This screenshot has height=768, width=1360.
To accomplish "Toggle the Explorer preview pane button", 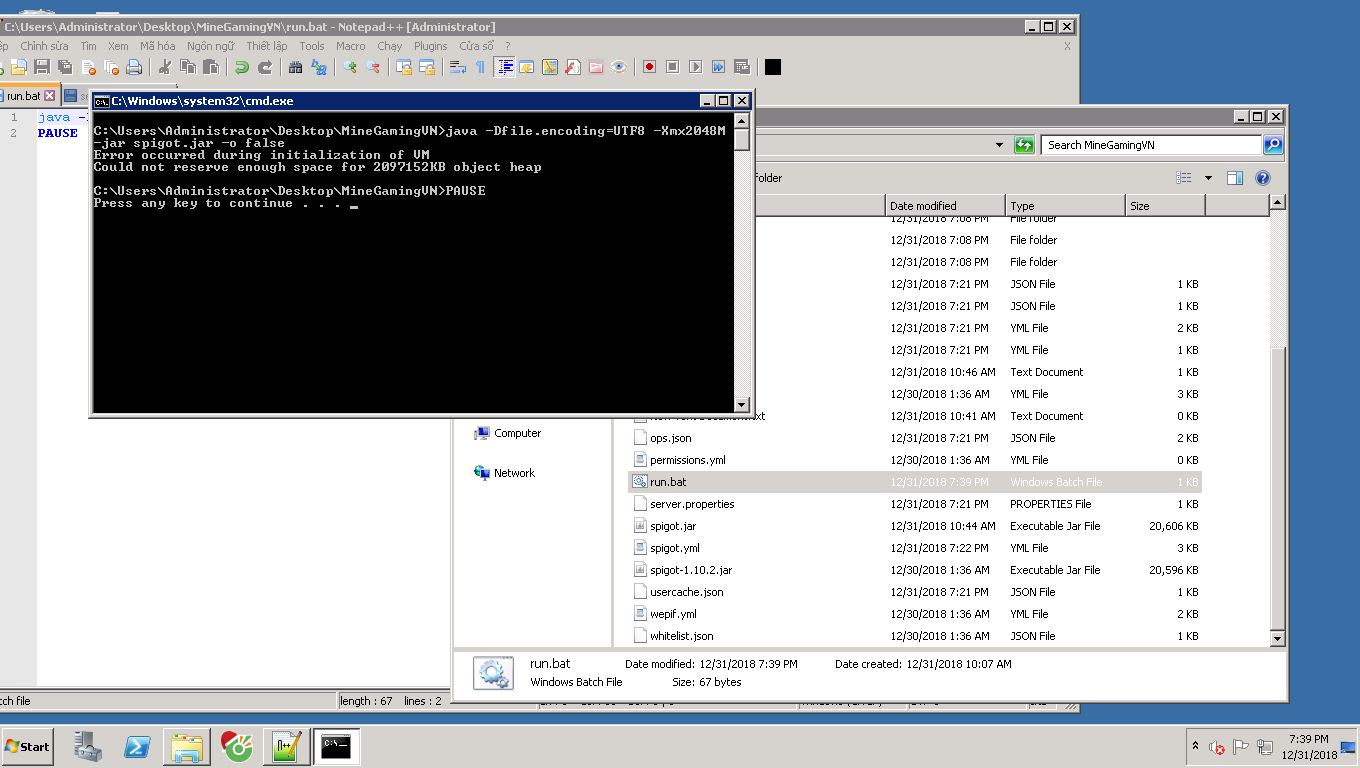I will coord(1235,178).
